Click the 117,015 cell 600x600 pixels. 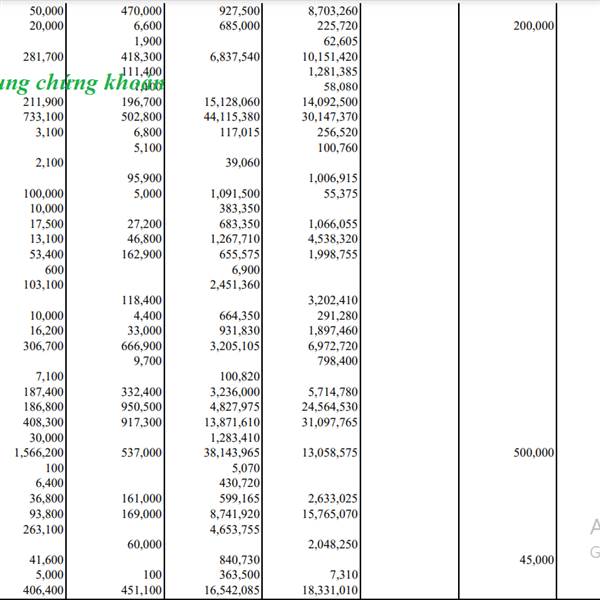tap(239, 132)
